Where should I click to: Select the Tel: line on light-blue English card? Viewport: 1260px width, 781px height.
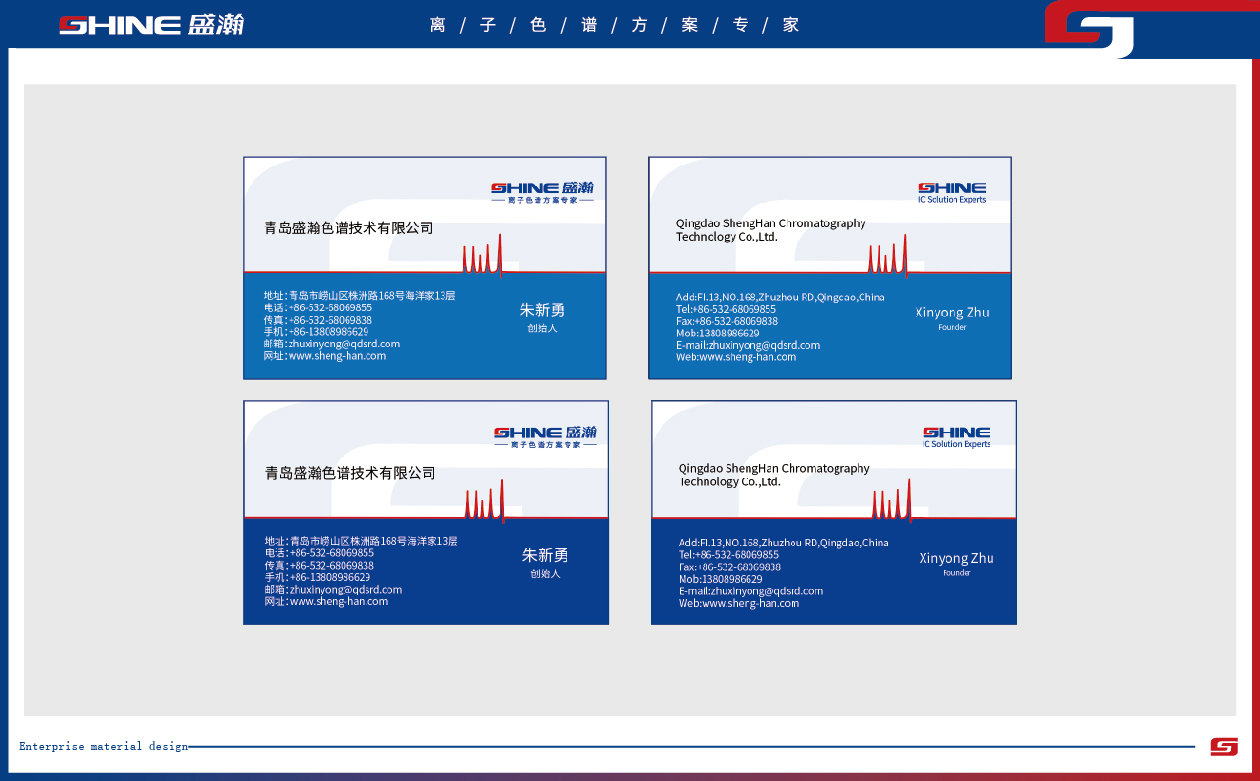click(726, 309)
